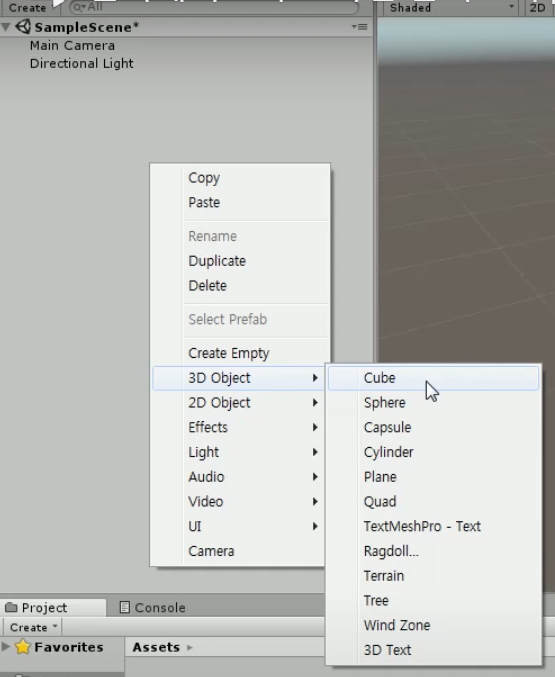Add a Wind Zone object

433,625
